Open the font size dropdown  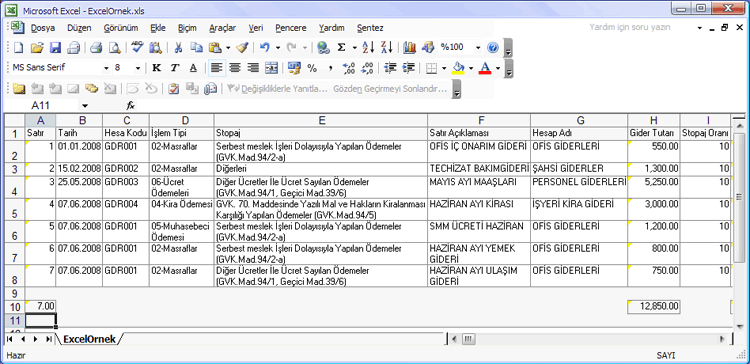(x=138, y=68)
